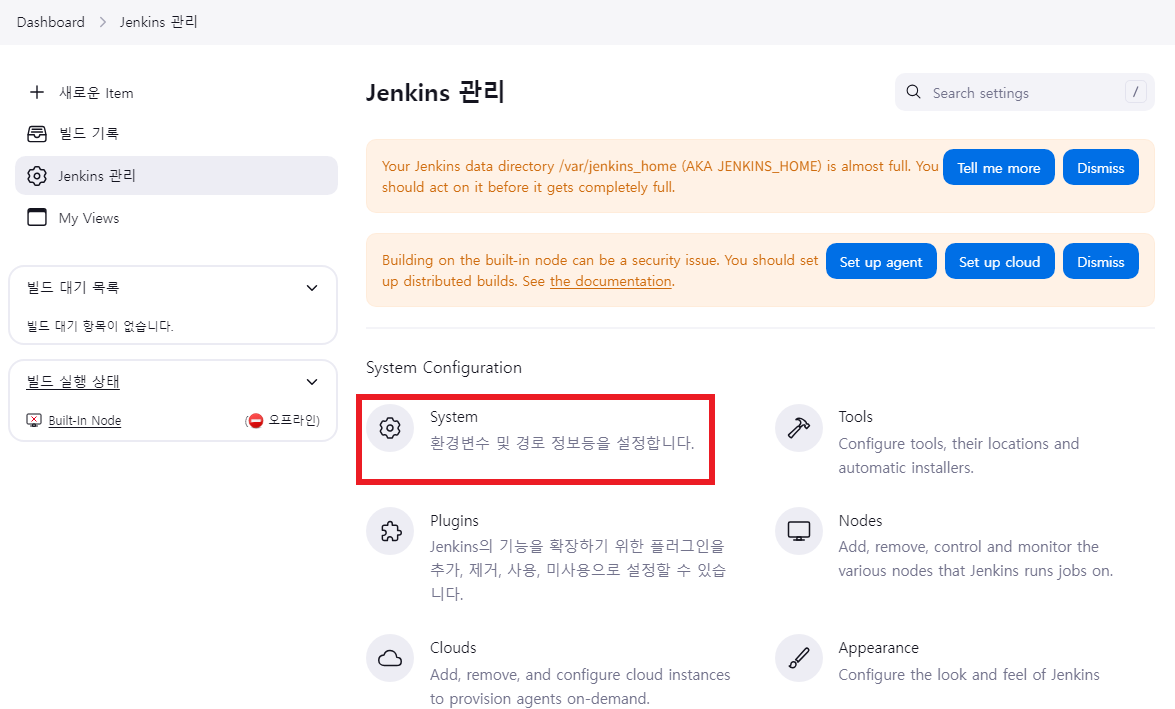Click the plus icon beside 새로운 Item
Viewport: 1175px width, 709px height.
click(x=37, y=92)
